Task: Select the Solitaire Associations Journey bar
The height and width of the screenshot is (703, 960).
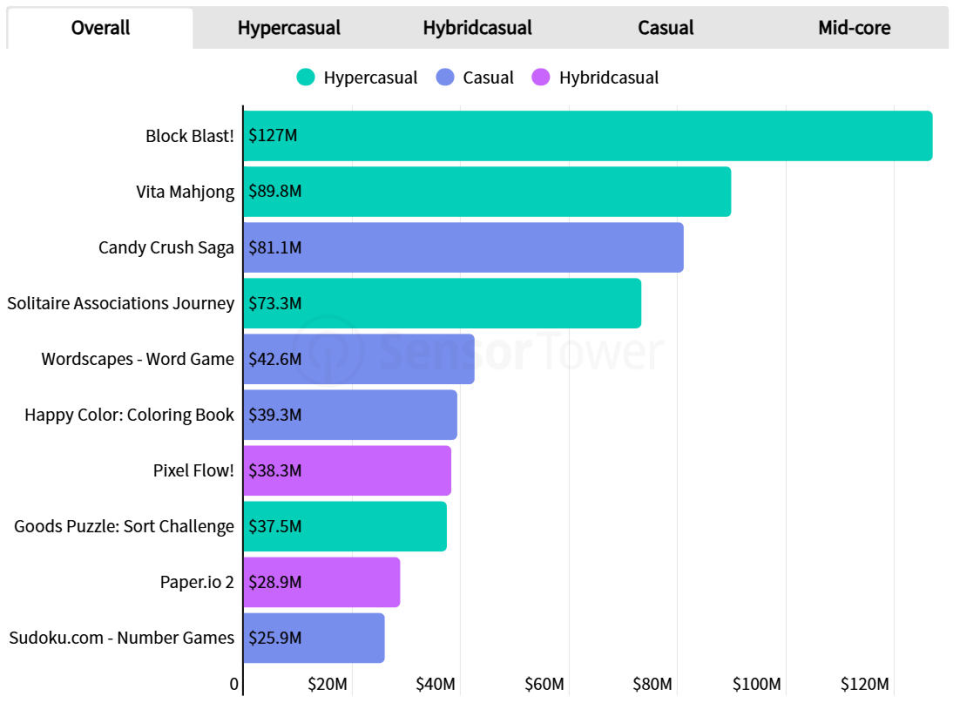Action: pyautogui.click(x=442, y=303)
